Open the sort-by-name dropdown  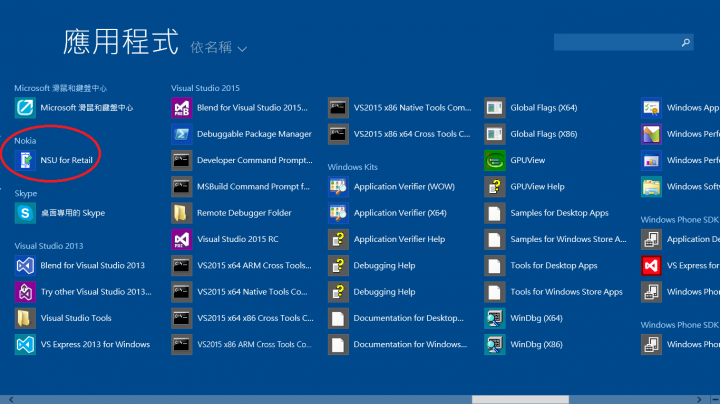(219, 47)
